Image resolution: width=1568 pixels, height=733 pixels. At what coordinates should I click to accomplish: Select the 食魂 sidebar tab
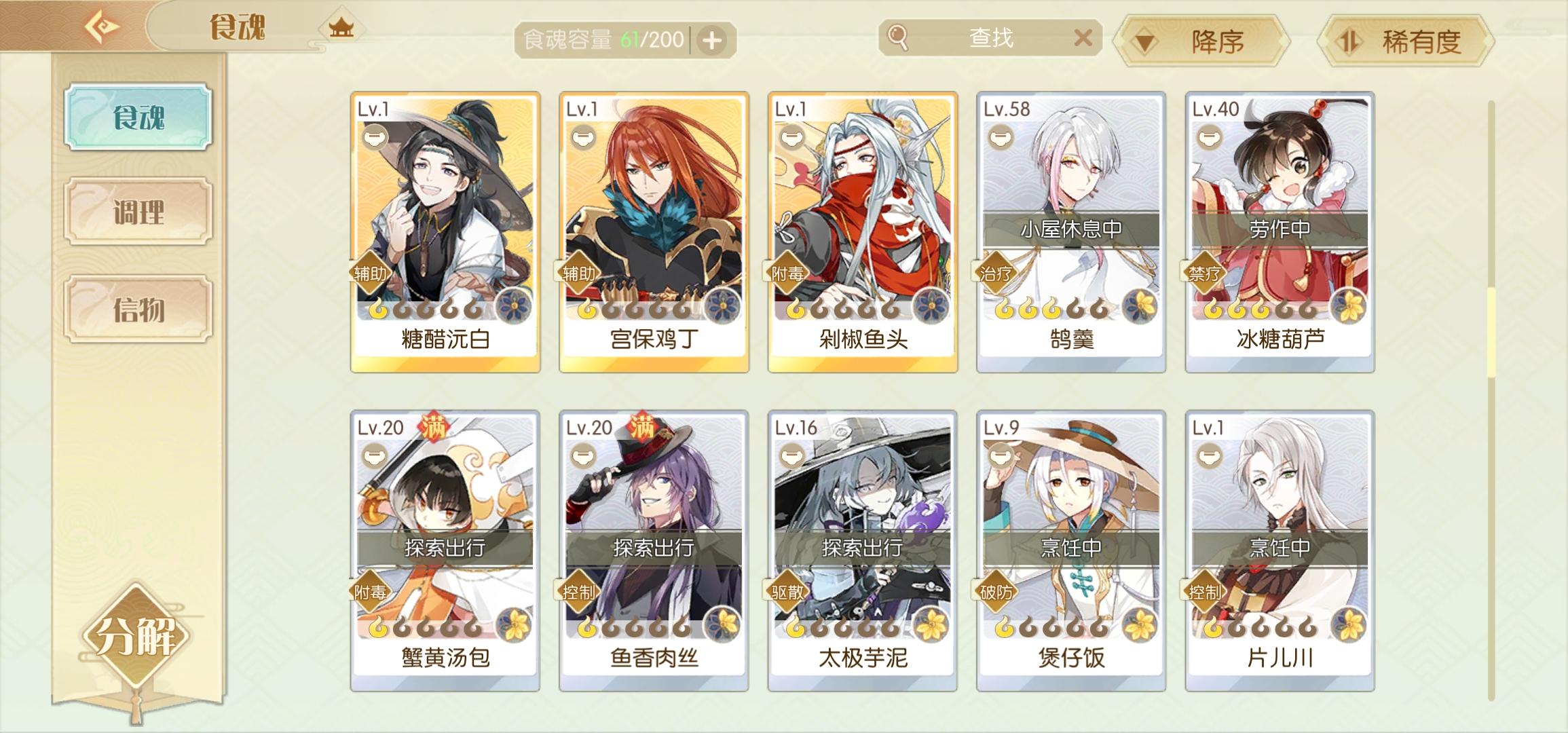138,117
